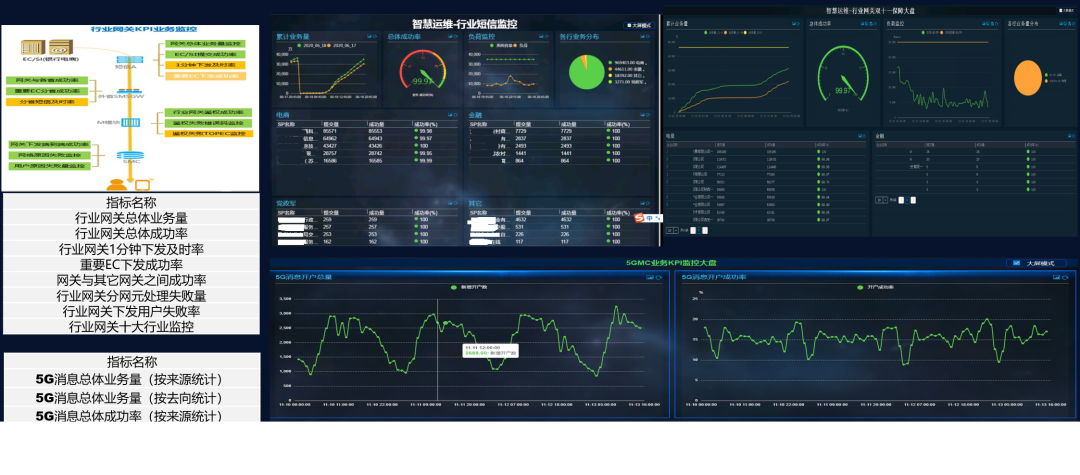Refresh the 各行业务分布 pie panel
1080x475 pixels.
648,36
